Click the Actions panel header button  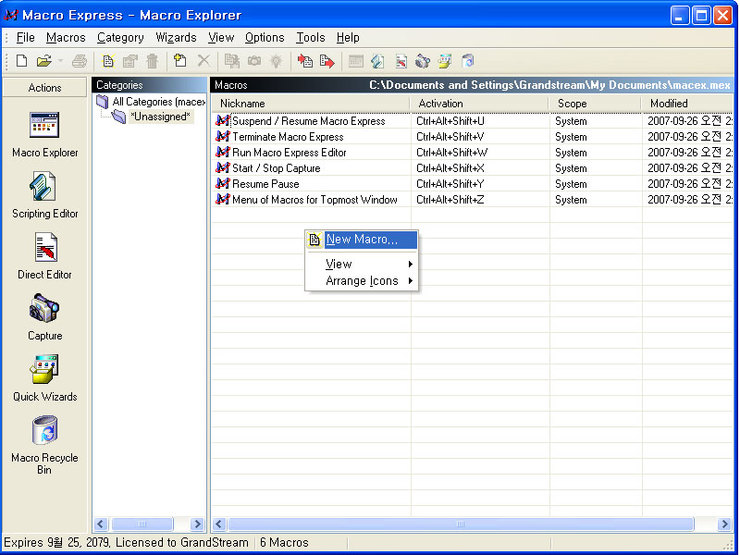pyautogui.click(x=45, y=87)
